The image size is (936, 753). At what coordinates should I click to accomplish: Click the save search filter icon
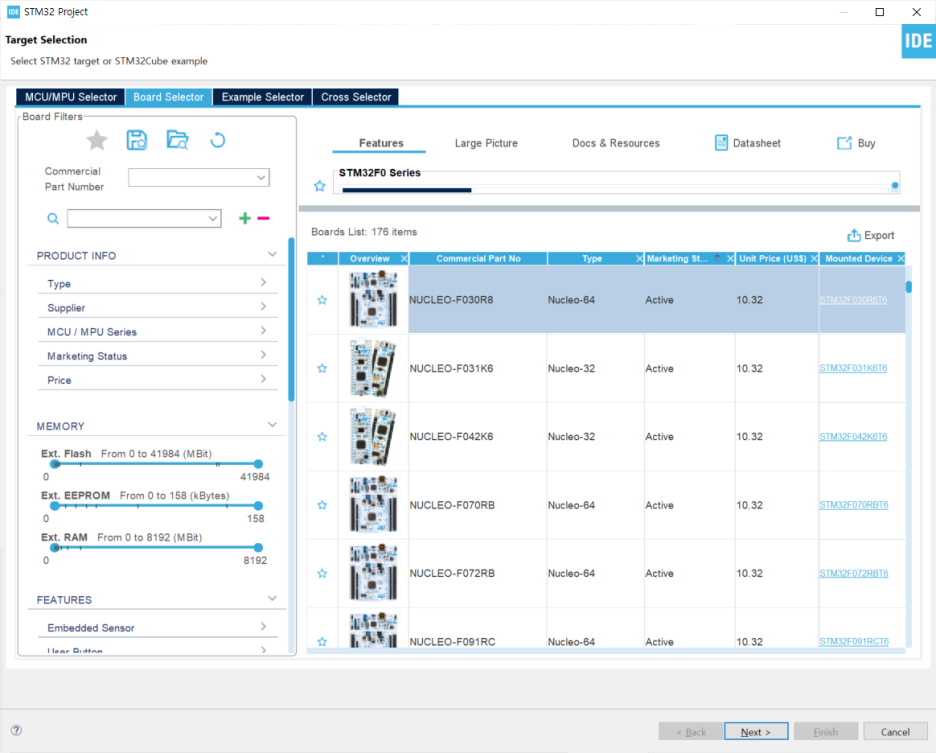click(x=137, y=140)
